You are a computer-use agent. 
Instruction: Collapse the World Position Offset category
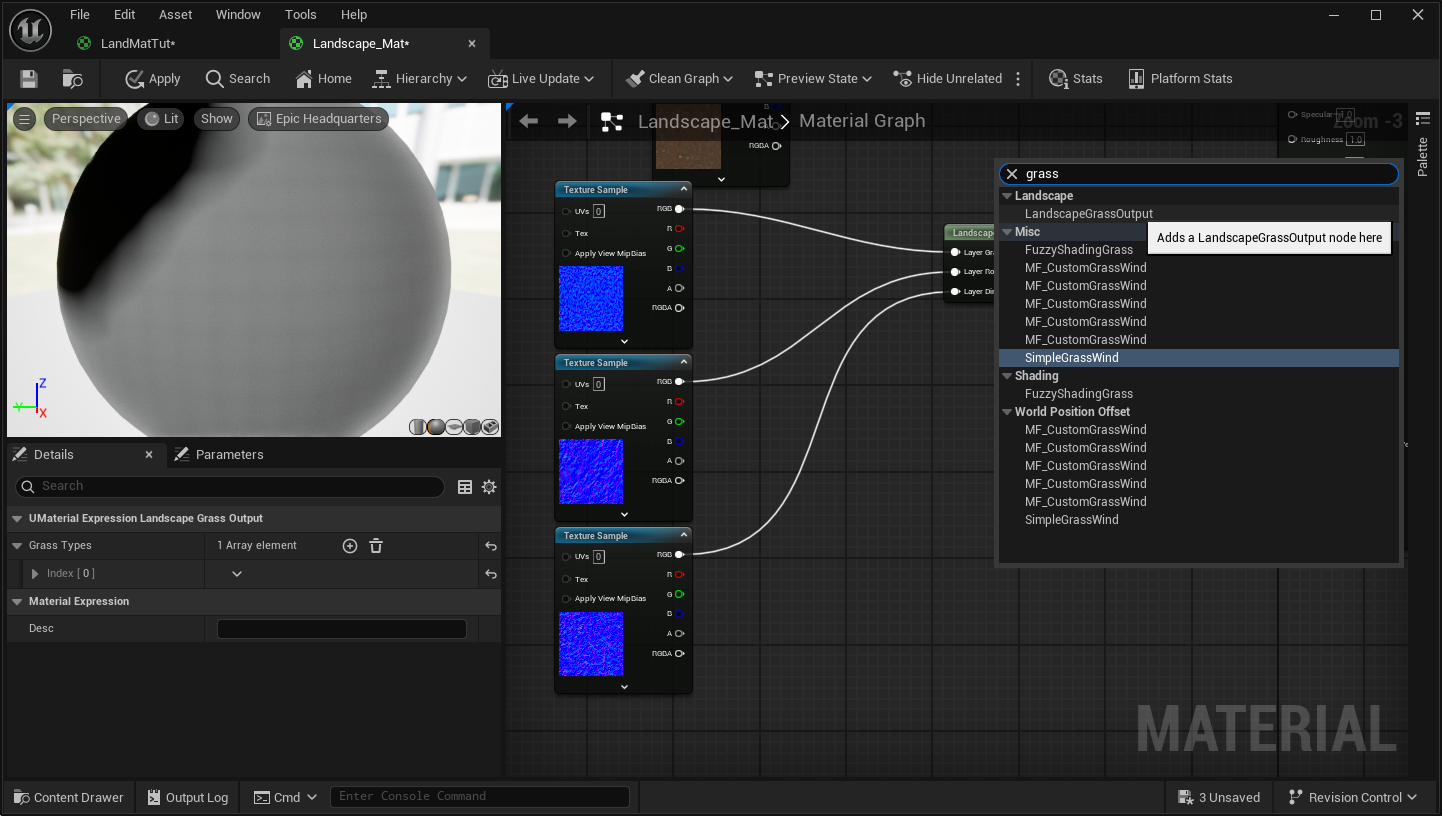pos(1008,412)
